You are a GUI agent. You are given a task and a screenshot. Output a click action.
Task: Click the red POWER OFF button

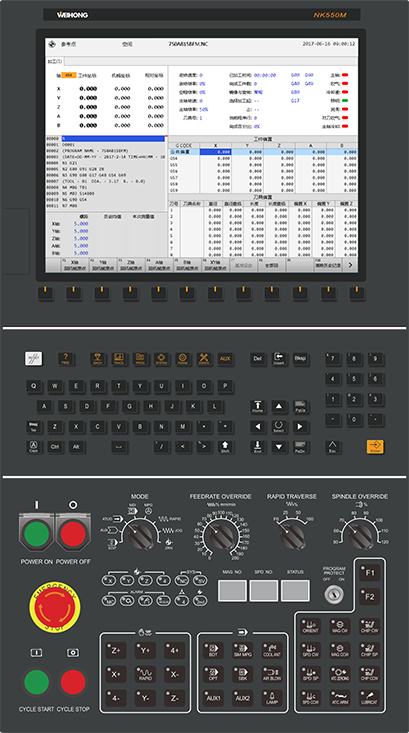73,535
